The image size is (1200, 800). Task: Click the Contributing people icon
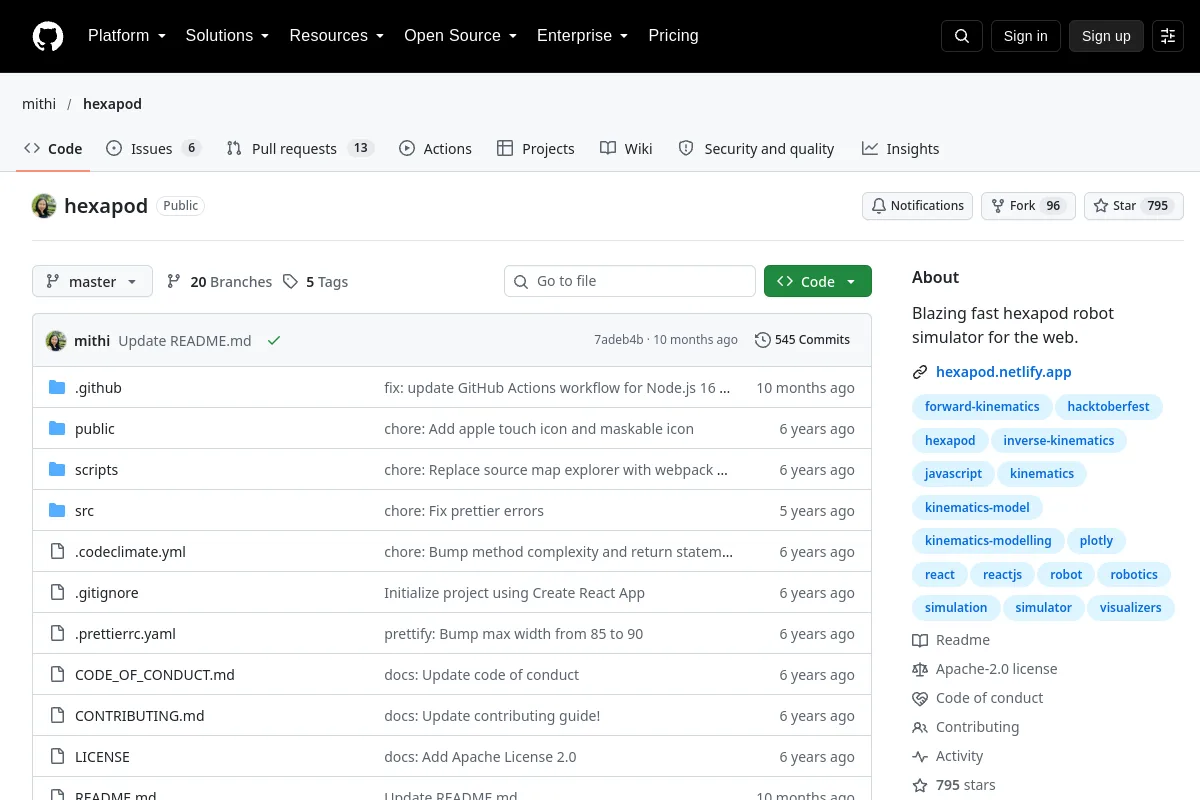coord(920,727)
